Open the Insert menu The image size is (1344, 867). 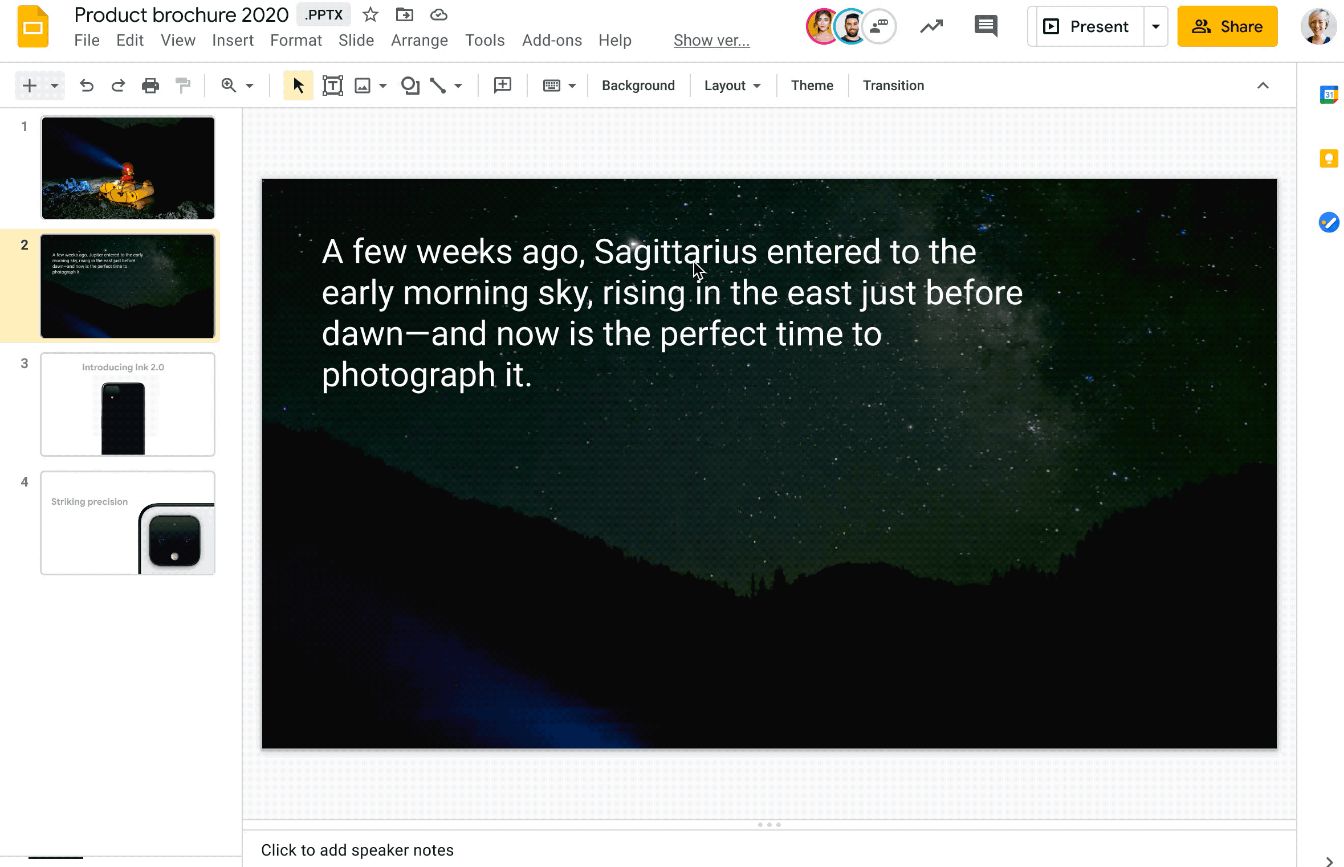point(232,41)
